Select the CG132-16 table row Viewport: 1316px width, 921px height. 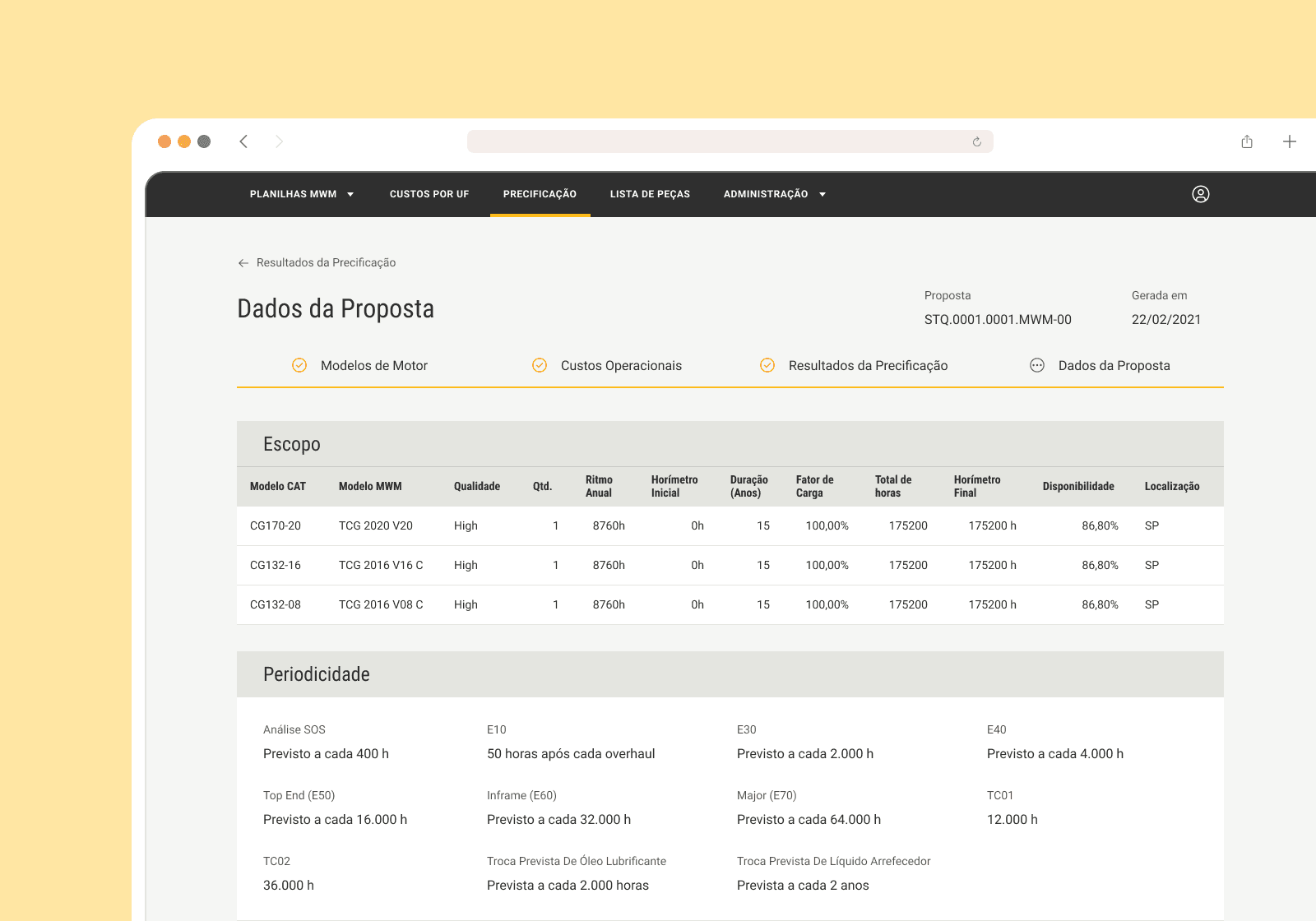(730, 566)
